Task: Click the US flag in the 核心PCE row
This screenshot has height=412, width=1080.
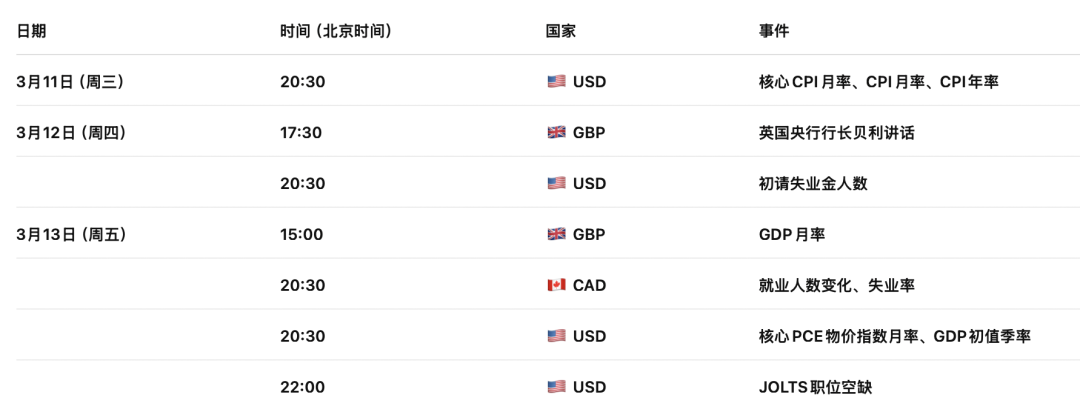Action: (x=556, y=337)
